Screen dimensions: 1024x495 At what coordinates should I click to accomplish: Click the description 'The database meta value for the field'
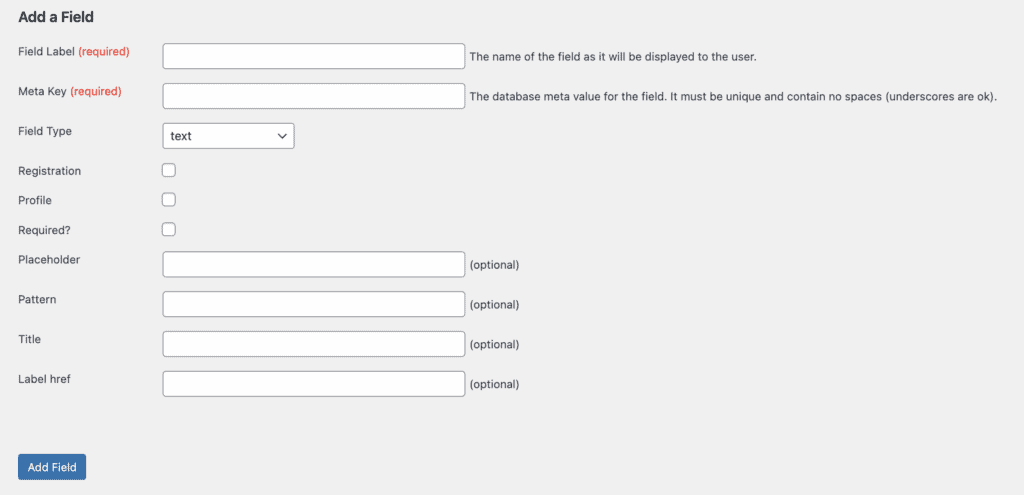733,97
